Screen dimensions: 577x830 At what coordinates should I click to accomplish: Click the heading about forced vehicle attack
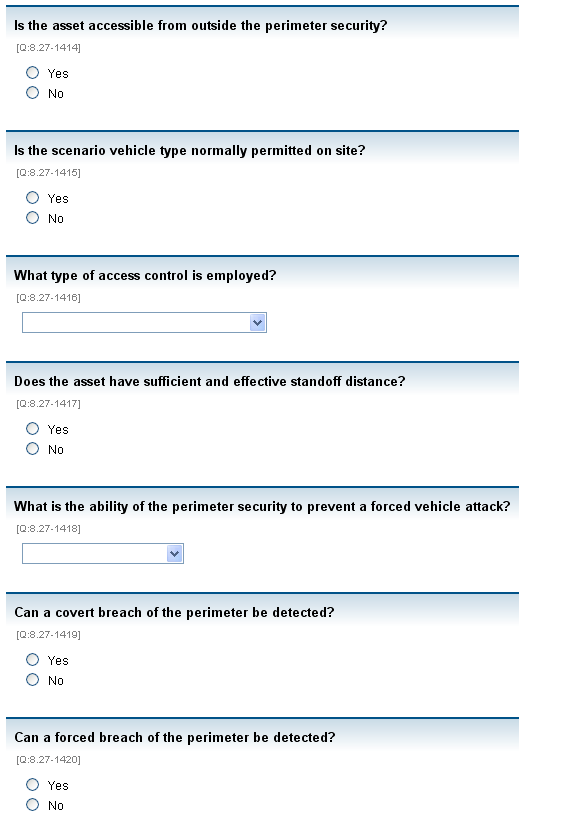(x=262, y=507)
